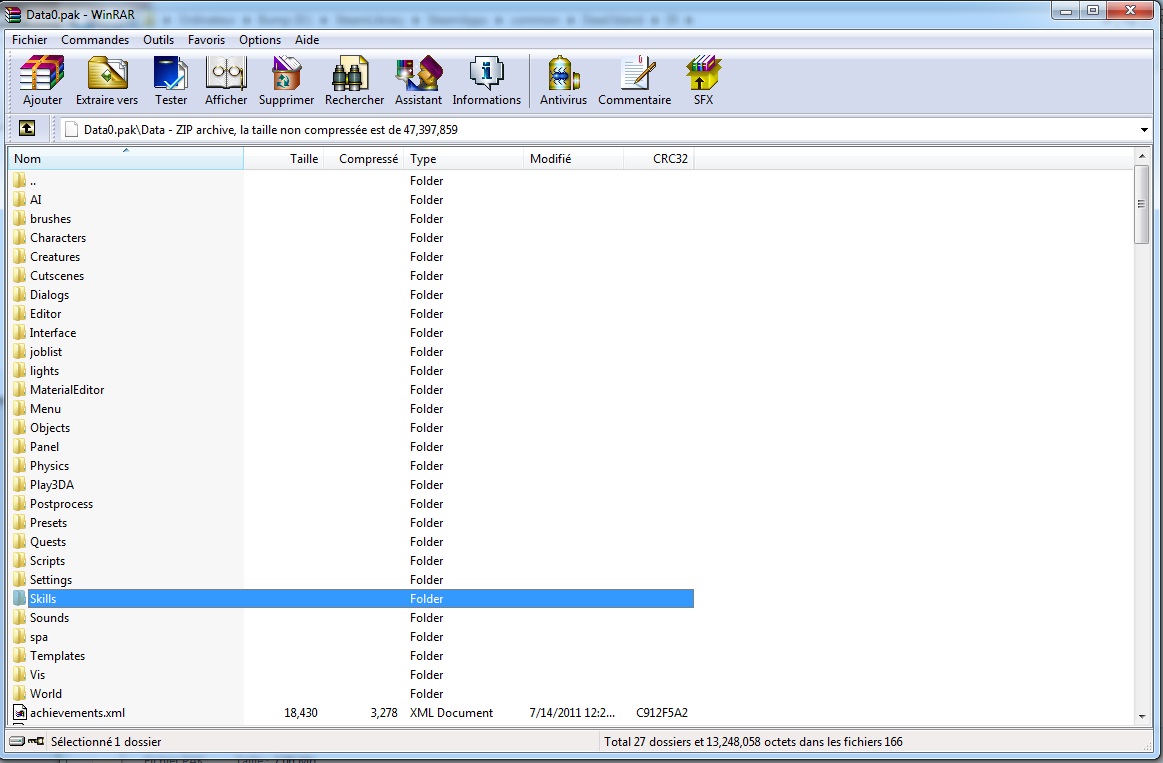Sort by the Nom column header
The height and width of the screenshot is (763, 1163).
click(126, 159)
